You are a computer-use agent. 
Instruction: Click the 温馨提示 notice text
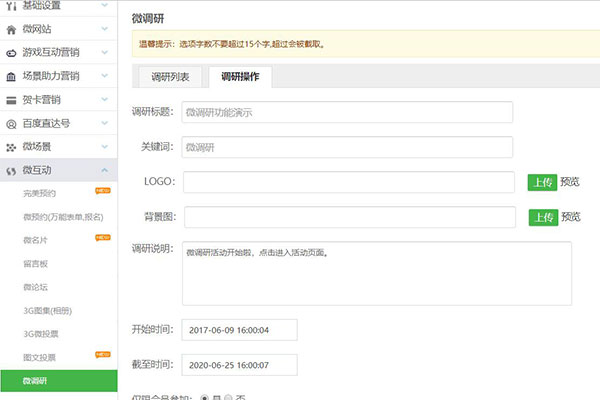pos(232,44)
